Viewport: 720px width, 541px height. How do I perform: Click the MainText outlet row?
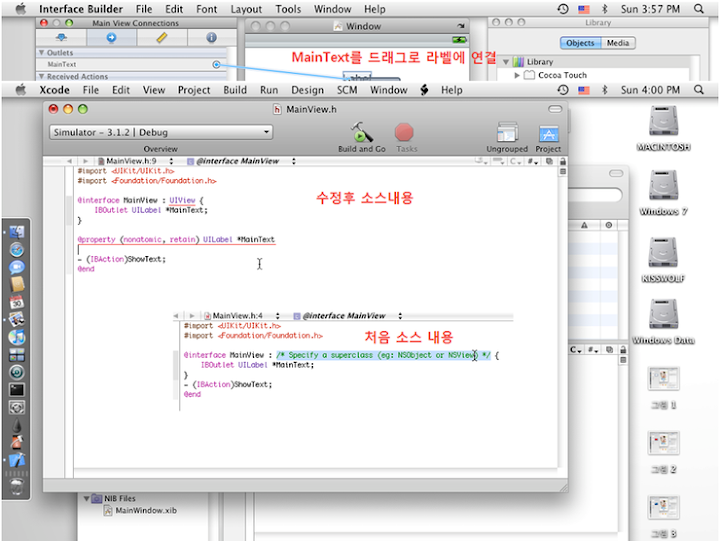click(132, 65)
